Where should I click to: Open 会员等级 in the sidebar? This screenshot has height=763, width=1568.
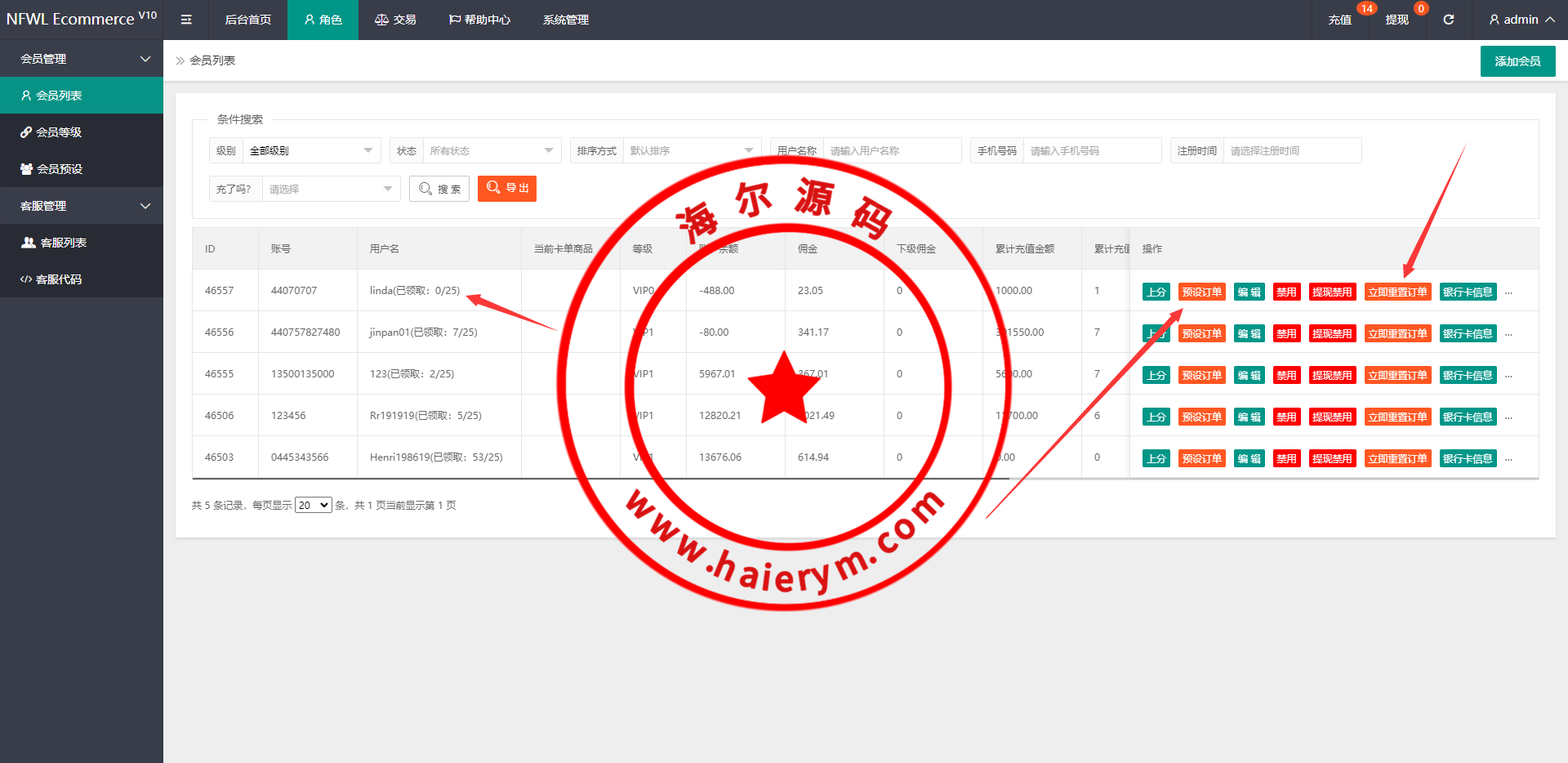[x=59, y=132]
